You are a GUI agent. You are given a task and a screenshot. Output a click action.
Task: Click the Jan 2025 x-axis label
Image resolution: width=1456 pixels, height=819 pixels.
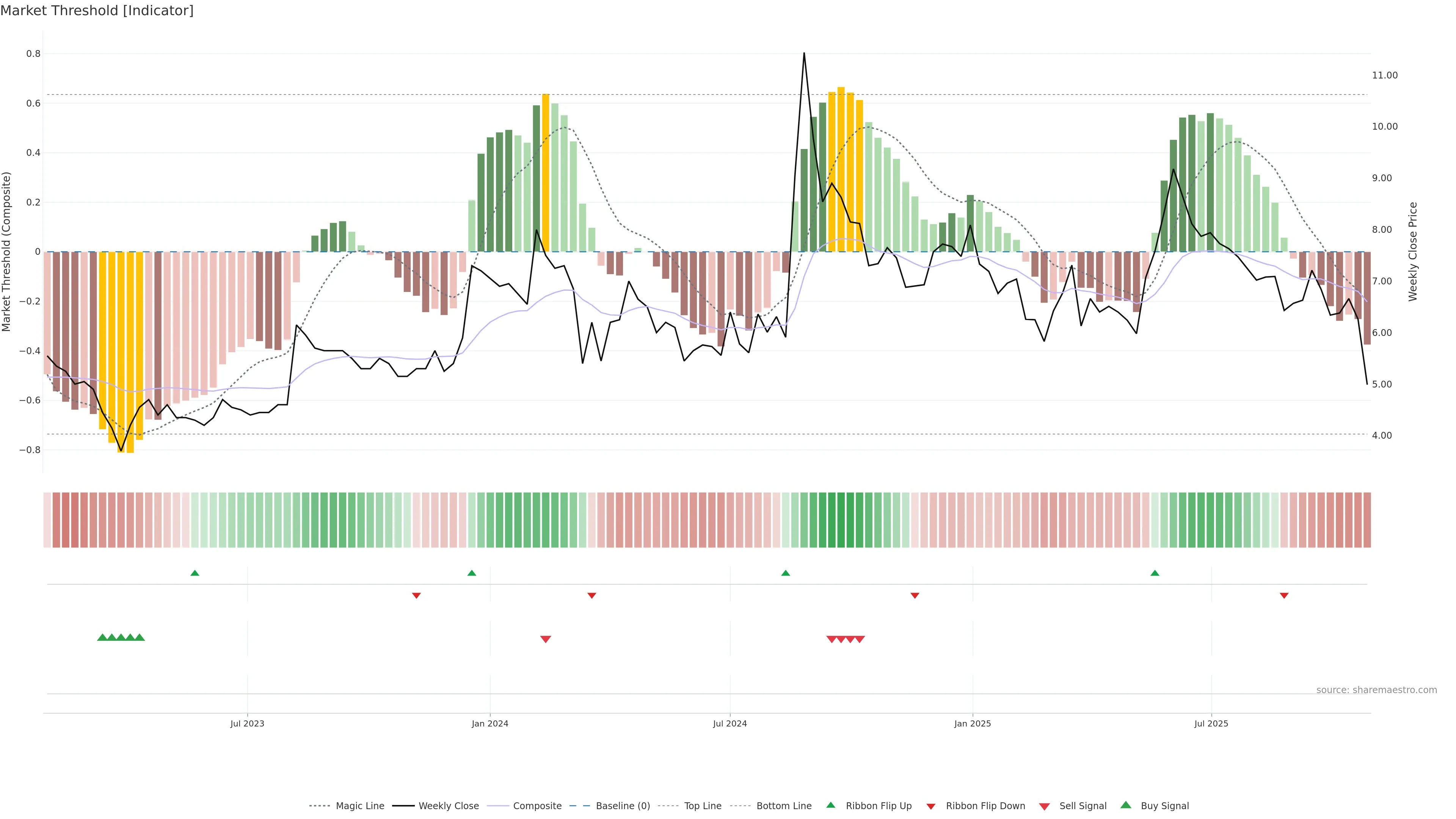coord(972,723)
